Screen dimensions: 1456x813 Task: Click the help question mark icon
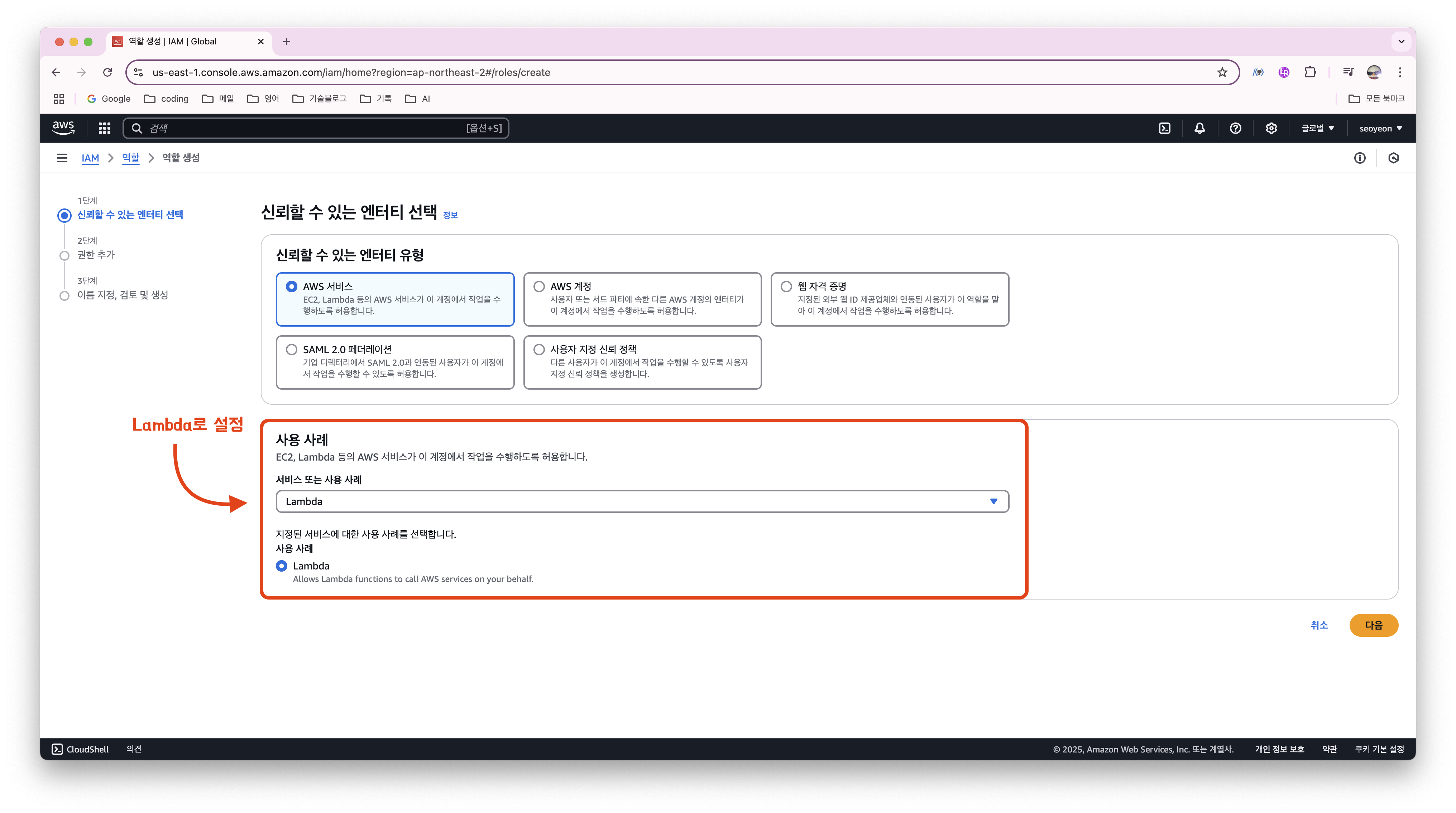pyautogui.click(x=1235, y=128)
